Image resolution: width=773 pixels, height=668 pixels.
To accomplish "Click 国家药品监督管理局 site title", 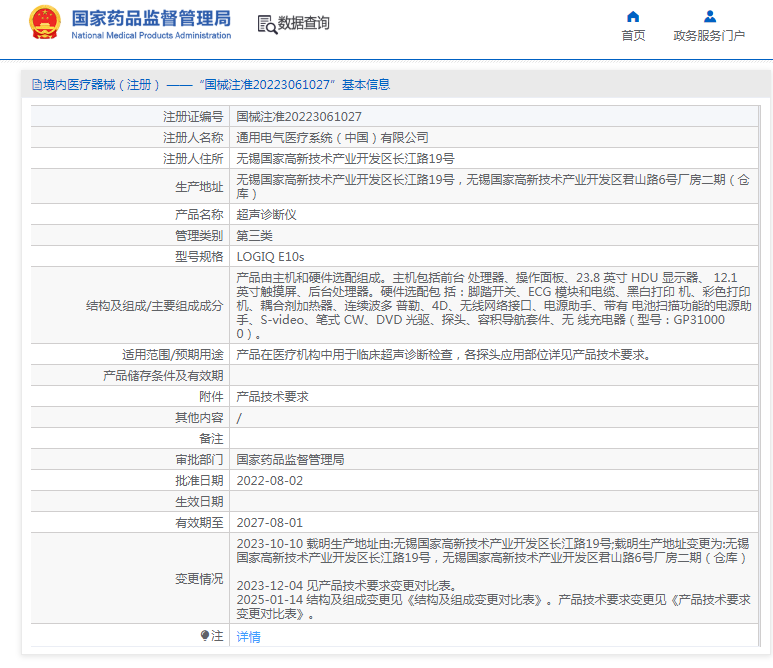I will coord(151,19).
